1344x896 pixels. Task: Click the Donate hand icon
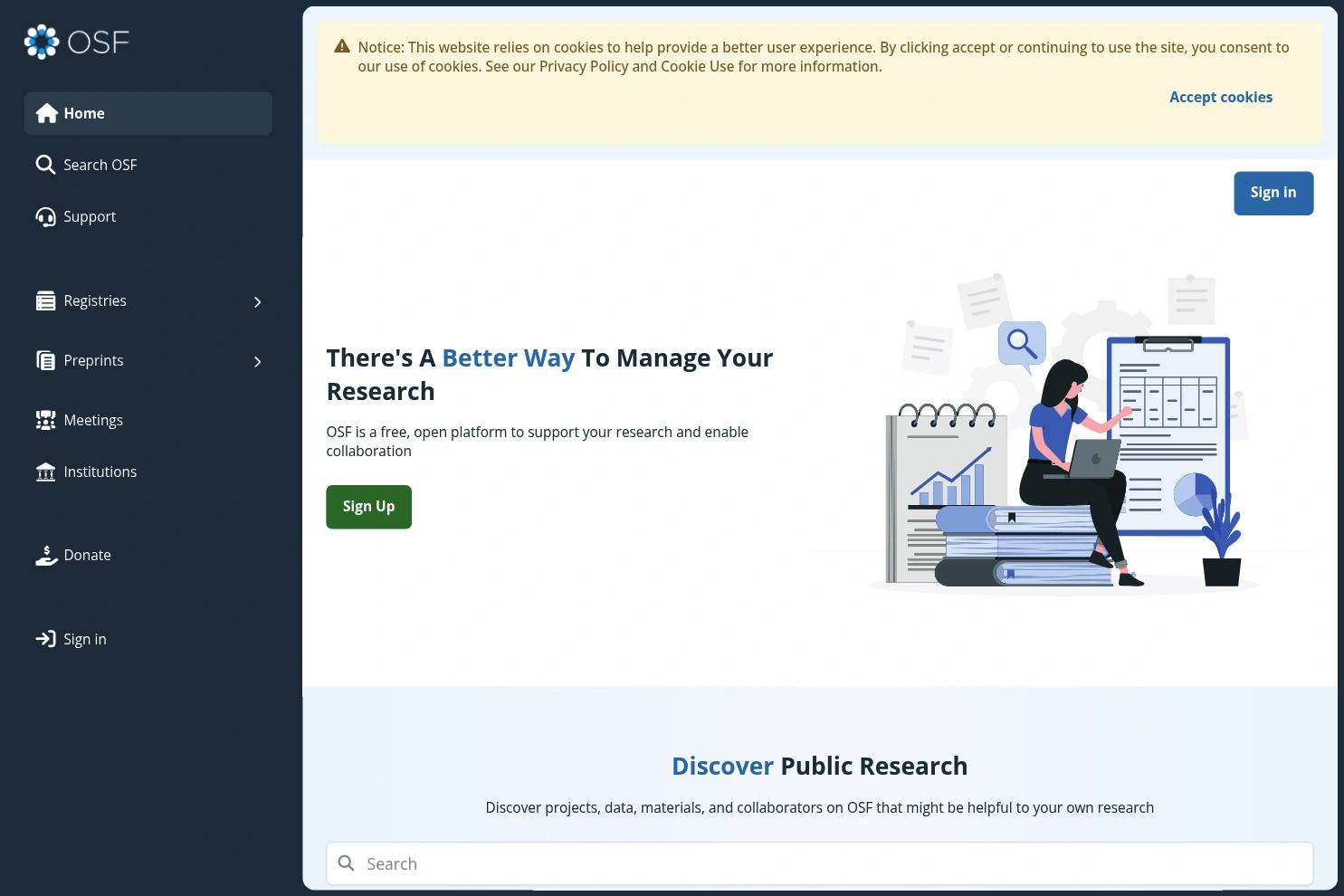tap(45, 555)
